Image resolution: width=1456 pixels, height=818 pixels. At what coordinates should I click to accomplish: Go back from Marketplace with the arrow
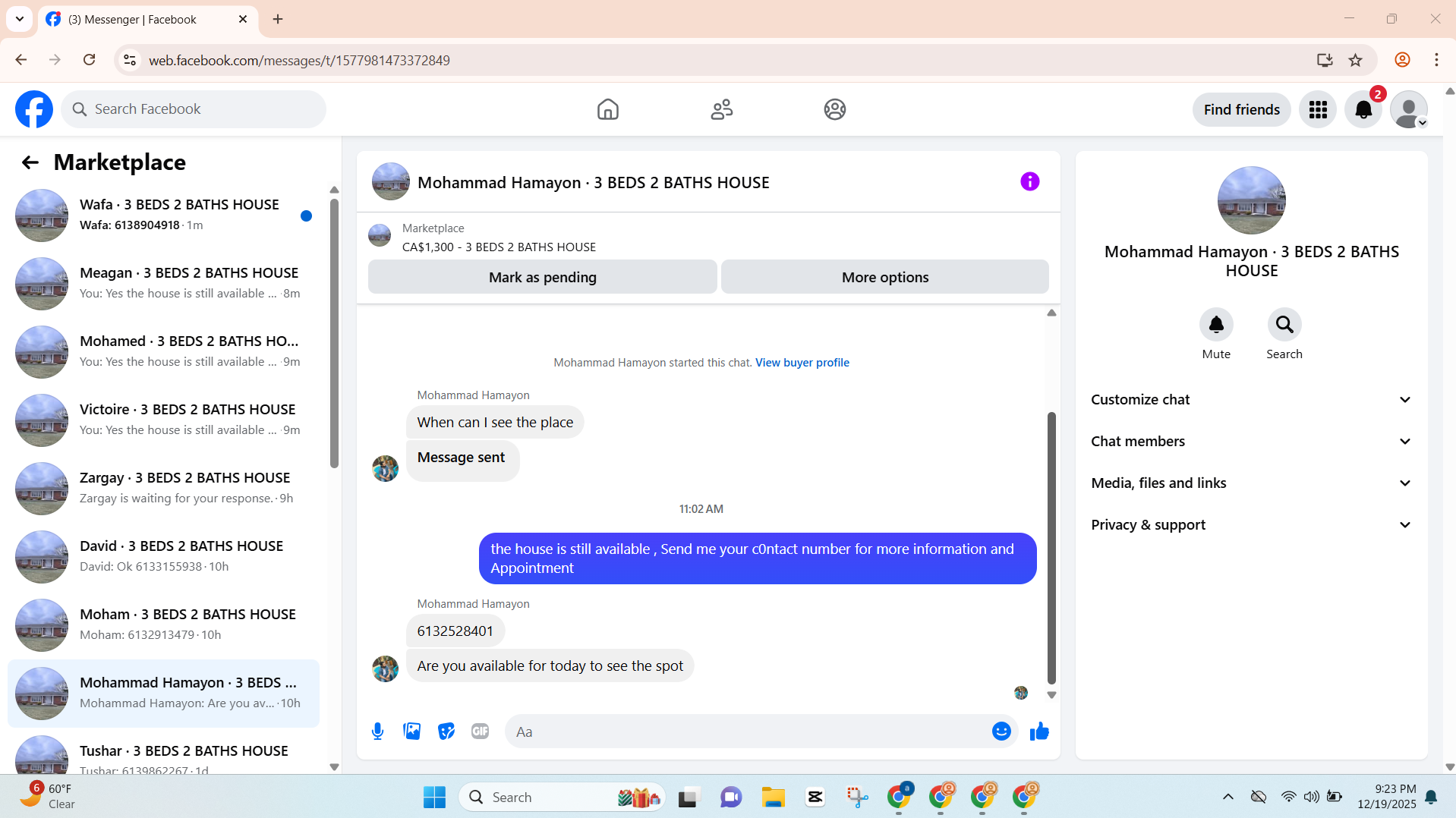tap(30, 162)
